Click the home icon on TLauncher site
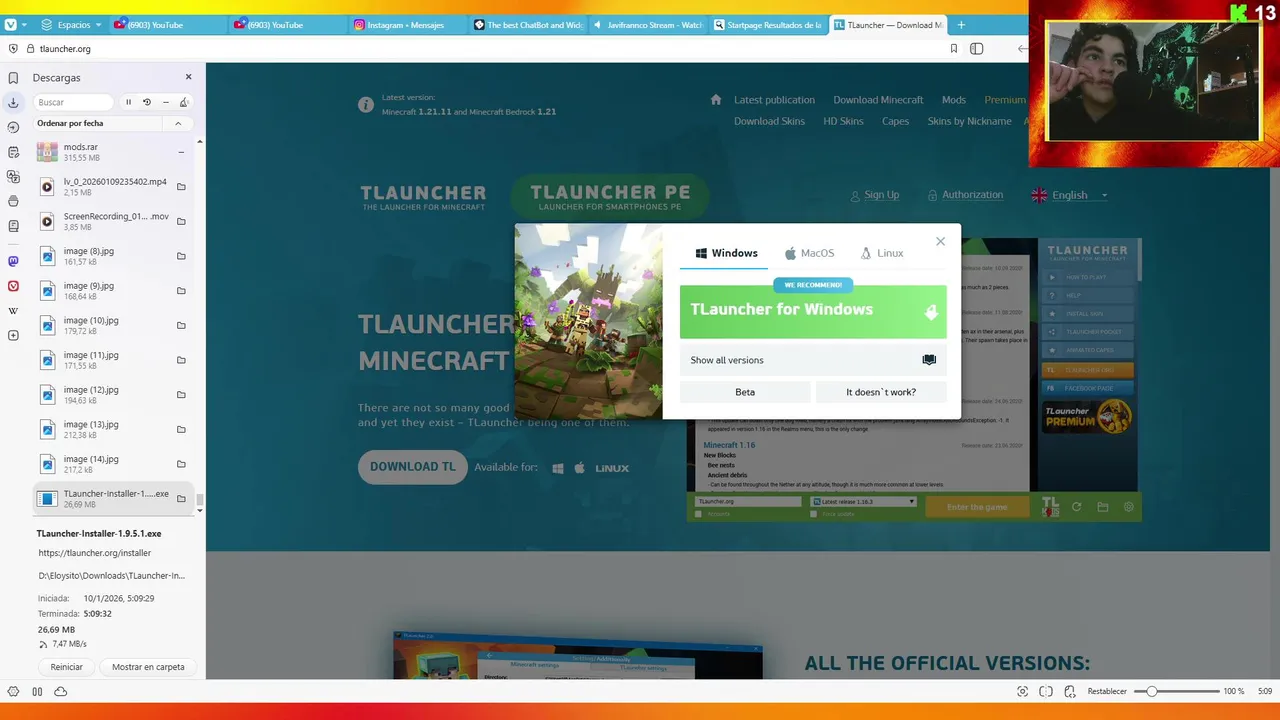 pyautogui.click(x=716, y=99)
